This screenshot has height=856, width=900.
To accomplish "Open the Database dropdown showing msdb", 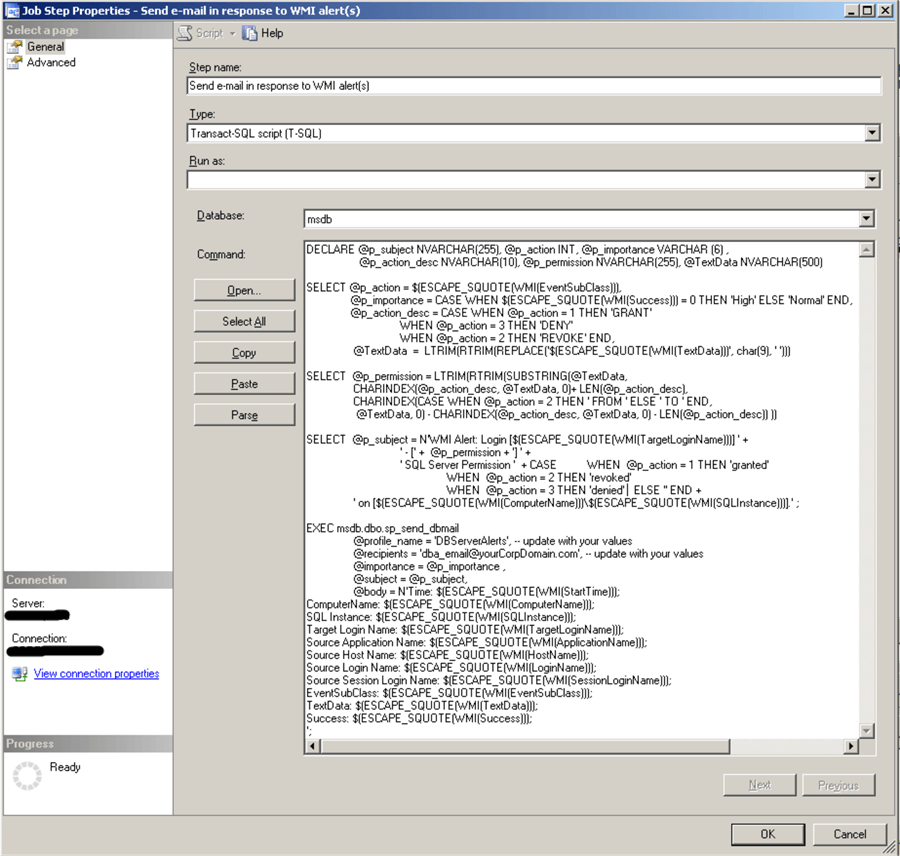I will [872, 220].
